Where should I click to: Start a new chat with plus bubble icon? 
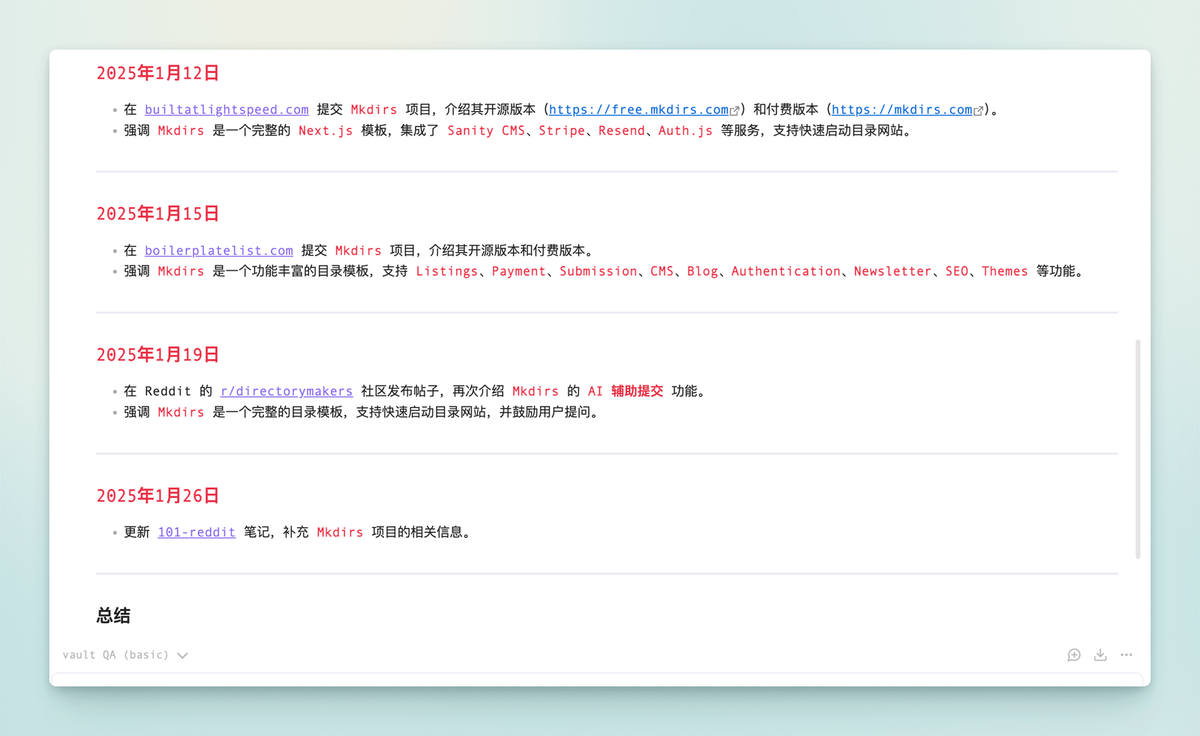coord(1074,655)
